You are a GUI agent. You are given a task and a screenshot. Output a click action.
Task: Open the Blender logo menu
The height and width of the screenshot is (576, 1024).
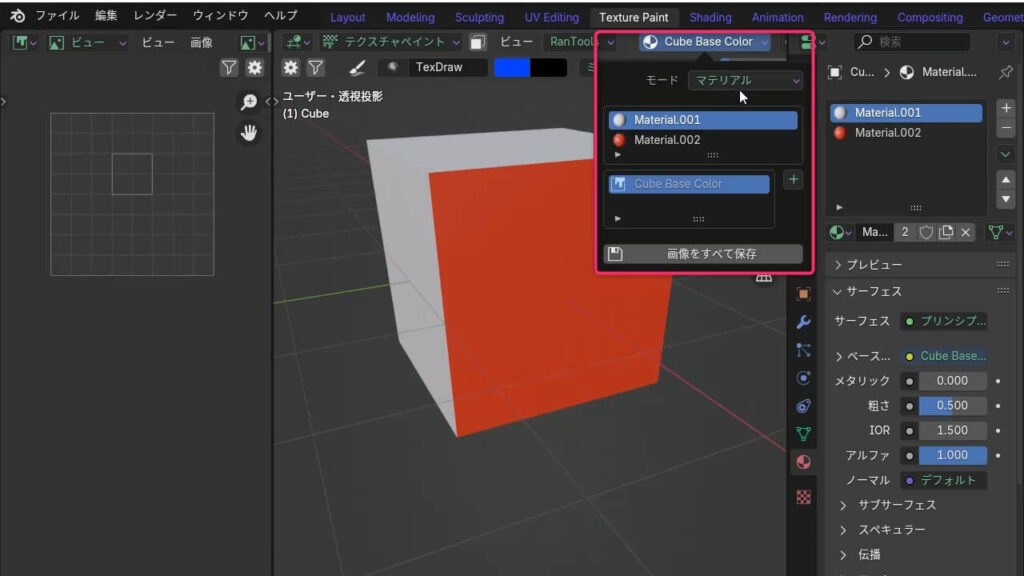[x=18, y=16]
